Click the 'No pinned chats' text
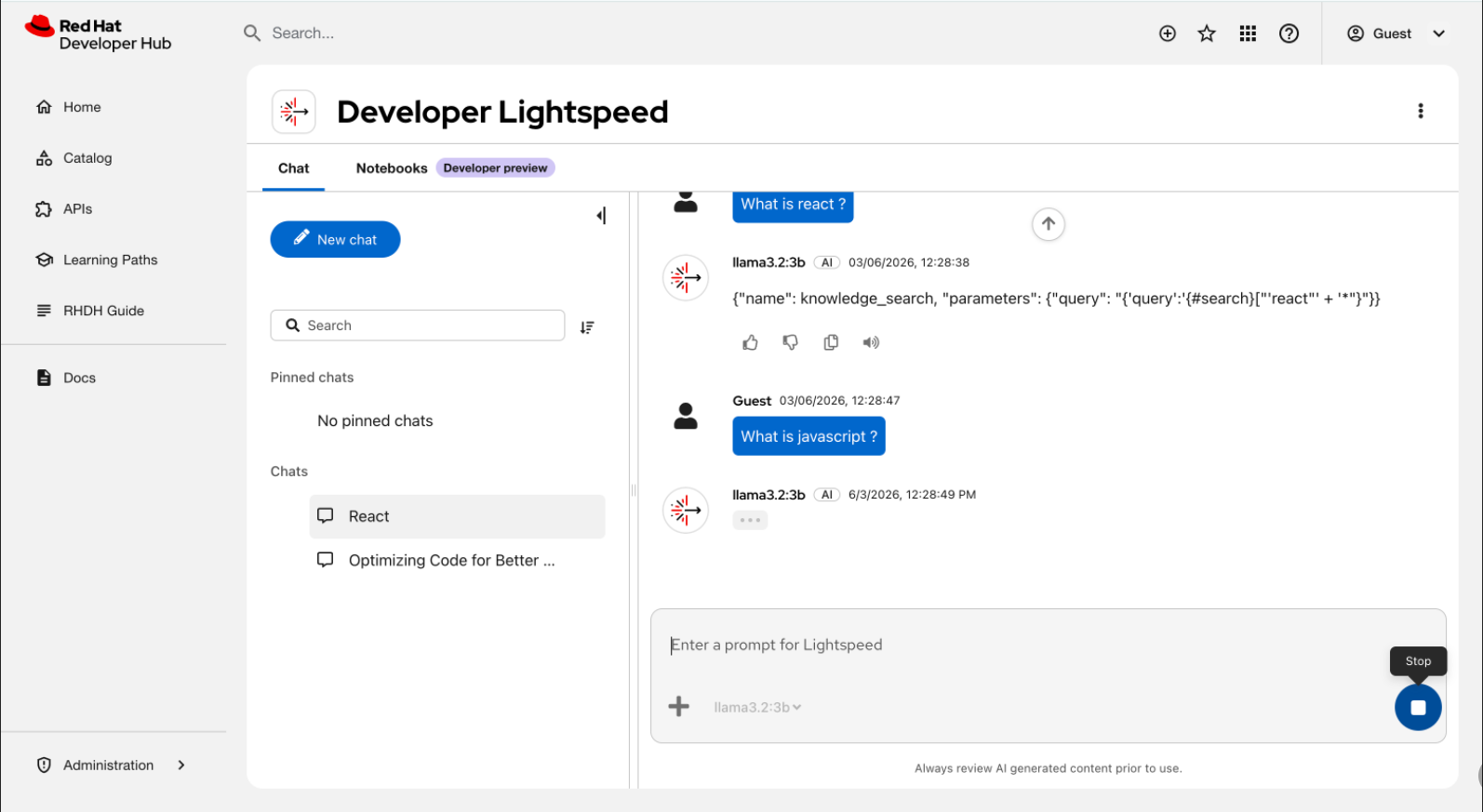1483x812 pixels. 375,420
